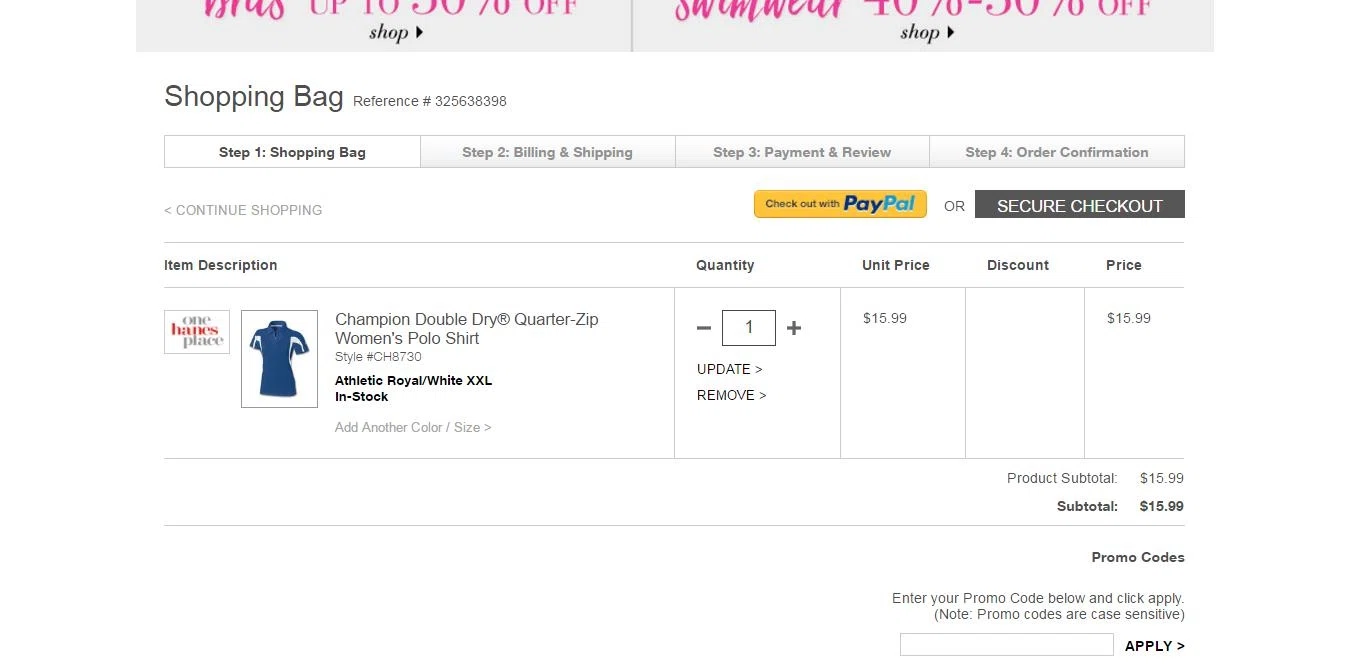Image resolution: width=1349 pixels, height=664 pixels.
Task: Click the Continue Shopping link
Action: coord(243,210)
